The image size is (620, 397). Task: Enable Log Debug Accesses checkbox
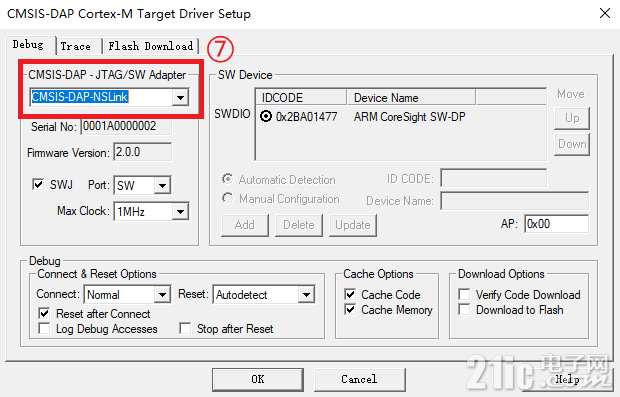(x=44, y=329)
